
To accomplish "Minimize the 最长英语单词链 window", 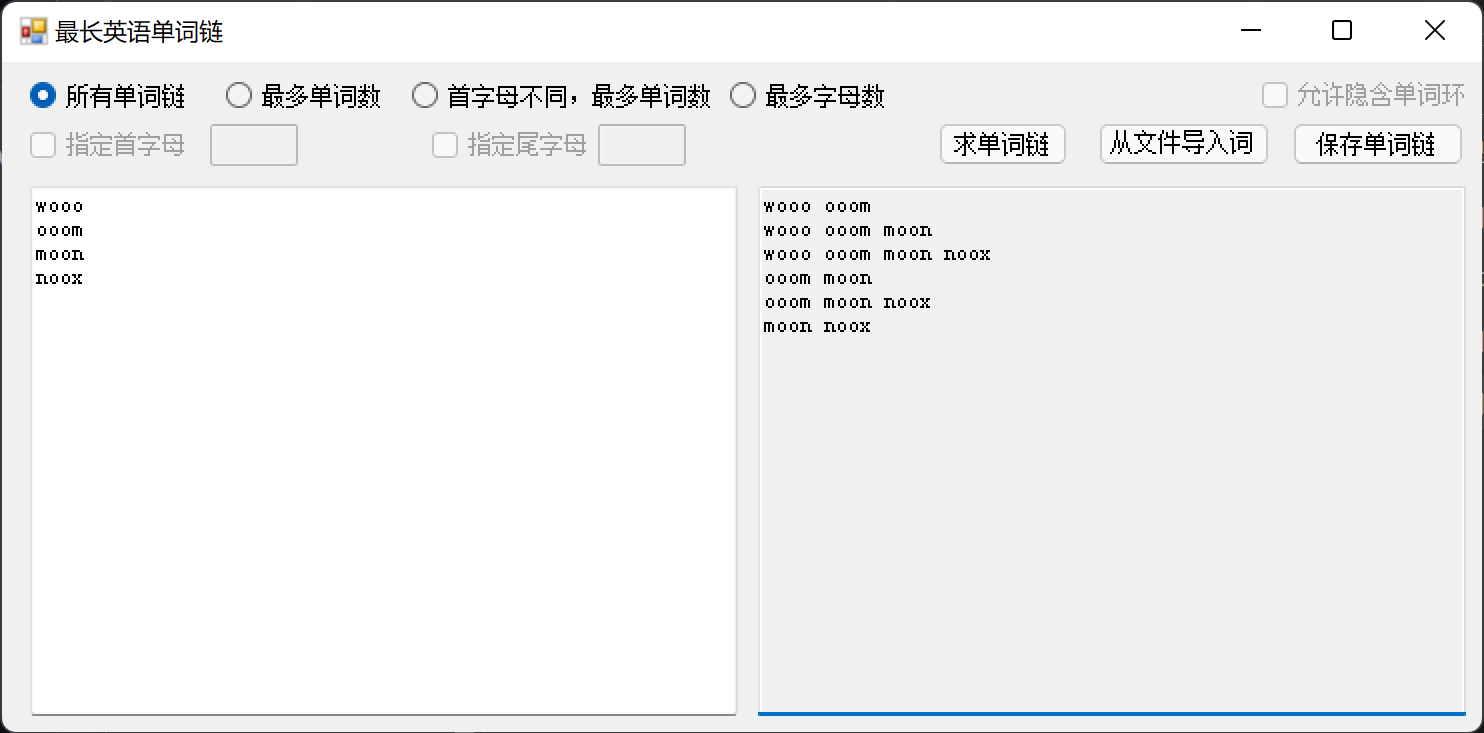I will [1250, 31].
